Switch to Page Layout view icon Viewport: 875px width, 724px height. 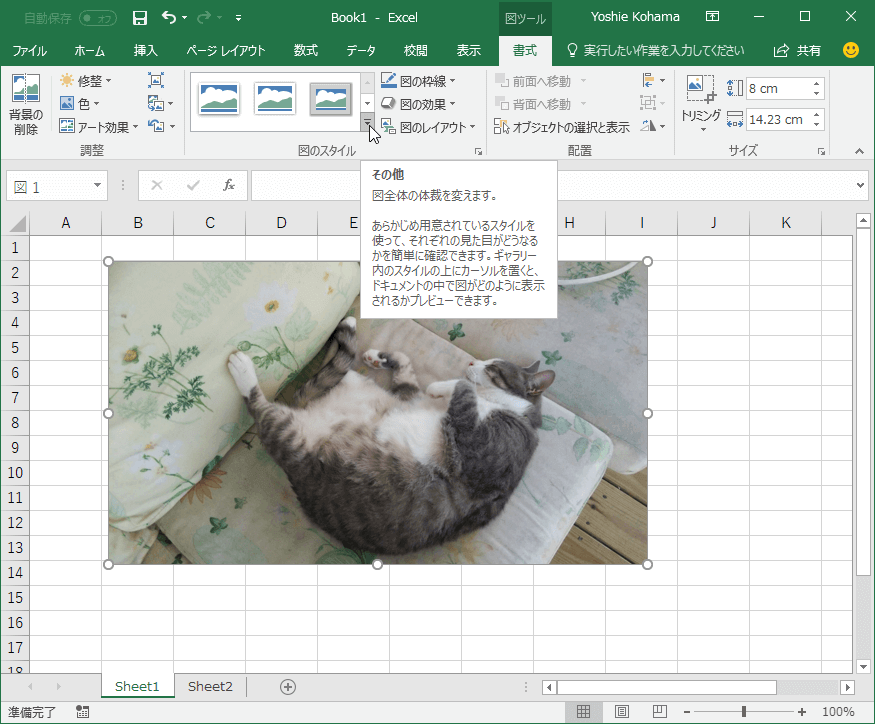click(621, 710)
